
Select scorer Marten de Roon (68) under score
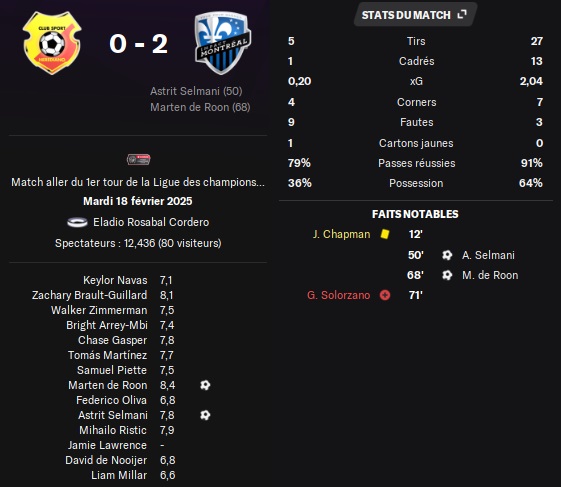[200, 107]
